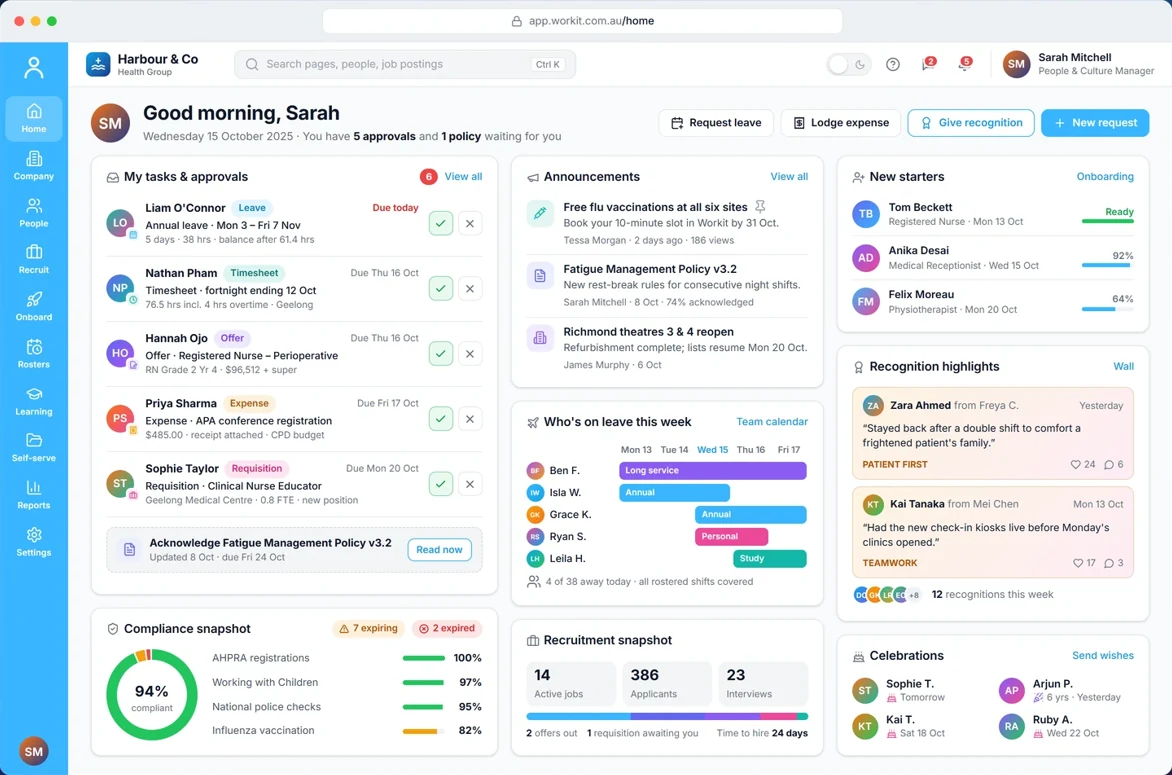Image resolution: width=1172 pixels, height=775 pixels.
Task: Click the Request leave button
Action: pyautogui.click(x=716, y=123)
